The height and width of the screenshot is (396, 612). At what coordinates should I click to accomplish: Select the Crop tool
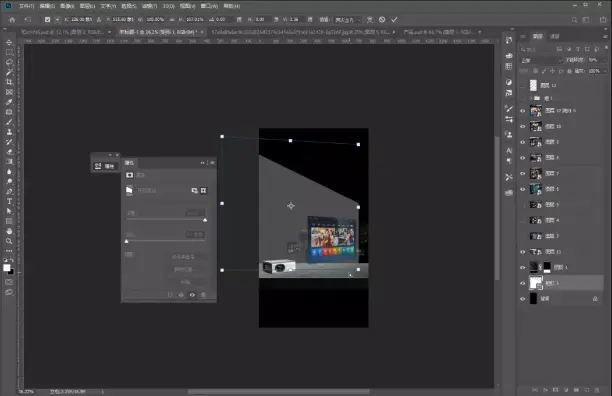pyautogui.click(x=9, y=82)
